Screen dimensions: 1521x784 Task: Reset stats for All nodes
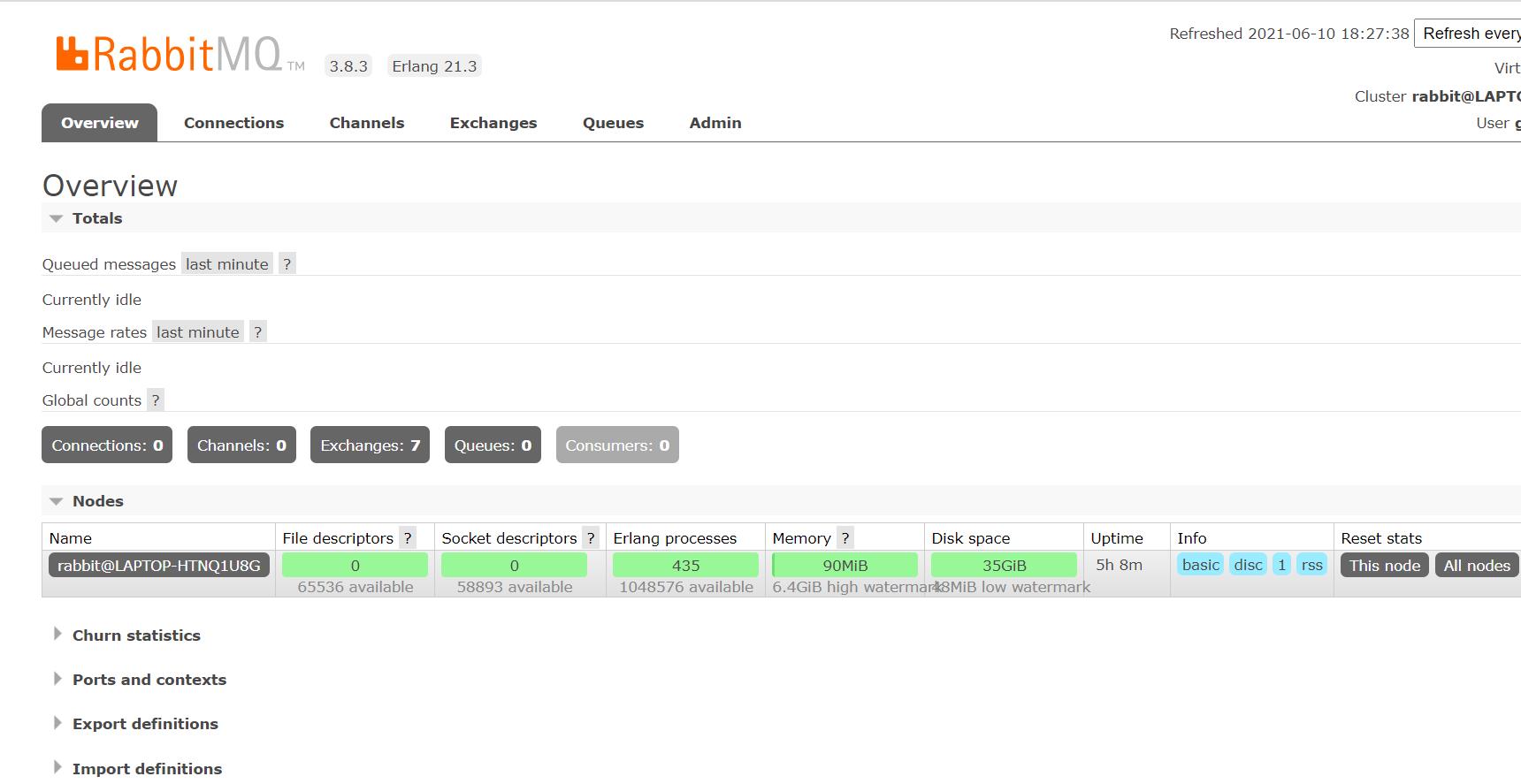1476,565
